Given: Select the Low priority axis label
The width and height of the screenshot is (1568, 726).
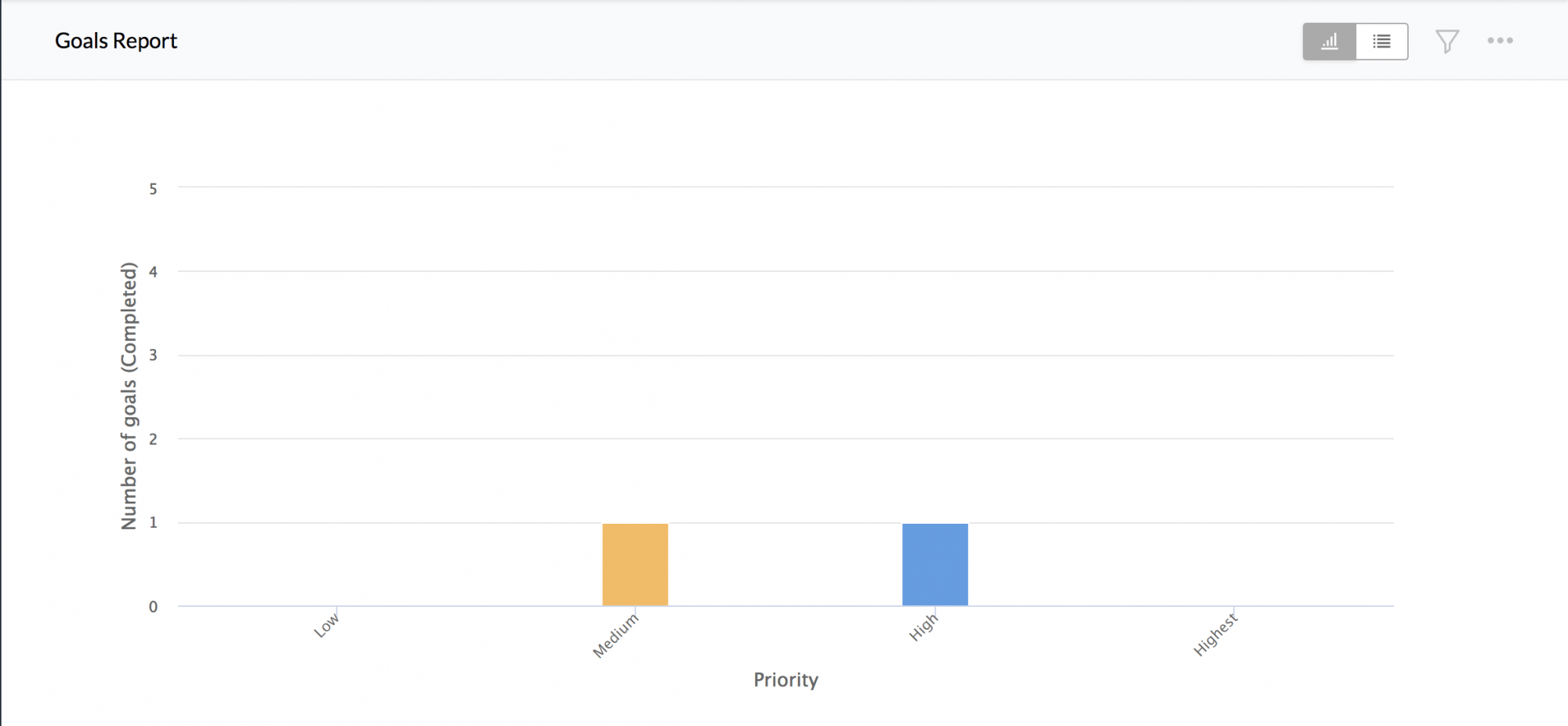Looking at the screenshot, I should (327, 625).
